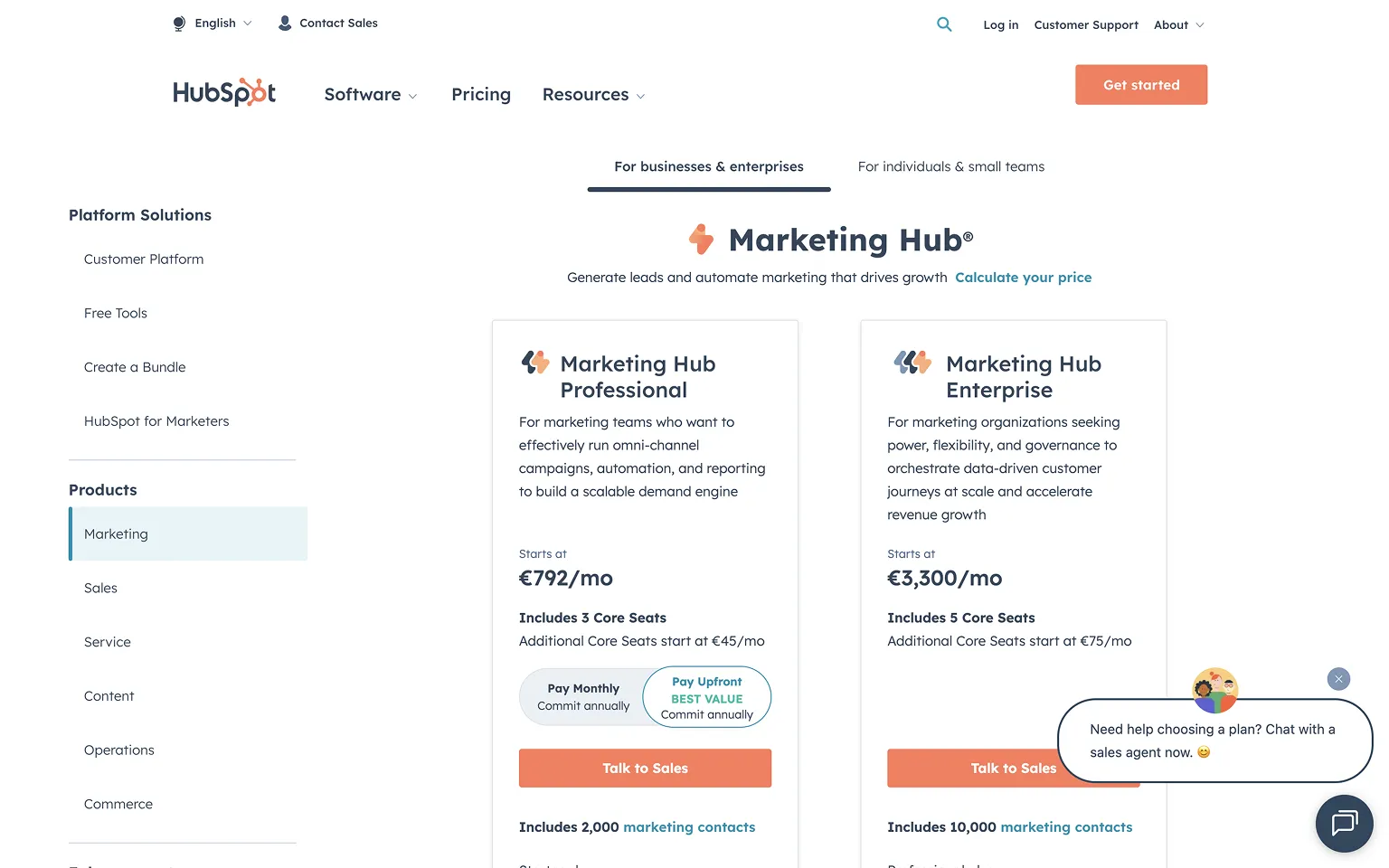
Task: Click the Marketing Hub Professional bolt icon
Action: [535, 363]
